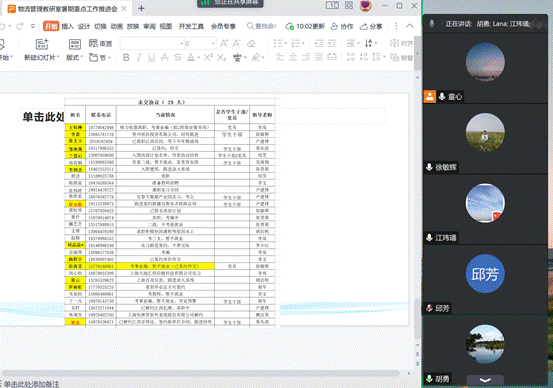Decrease indent level icon
Screen dimensions: 553x388
click(319, 43)
